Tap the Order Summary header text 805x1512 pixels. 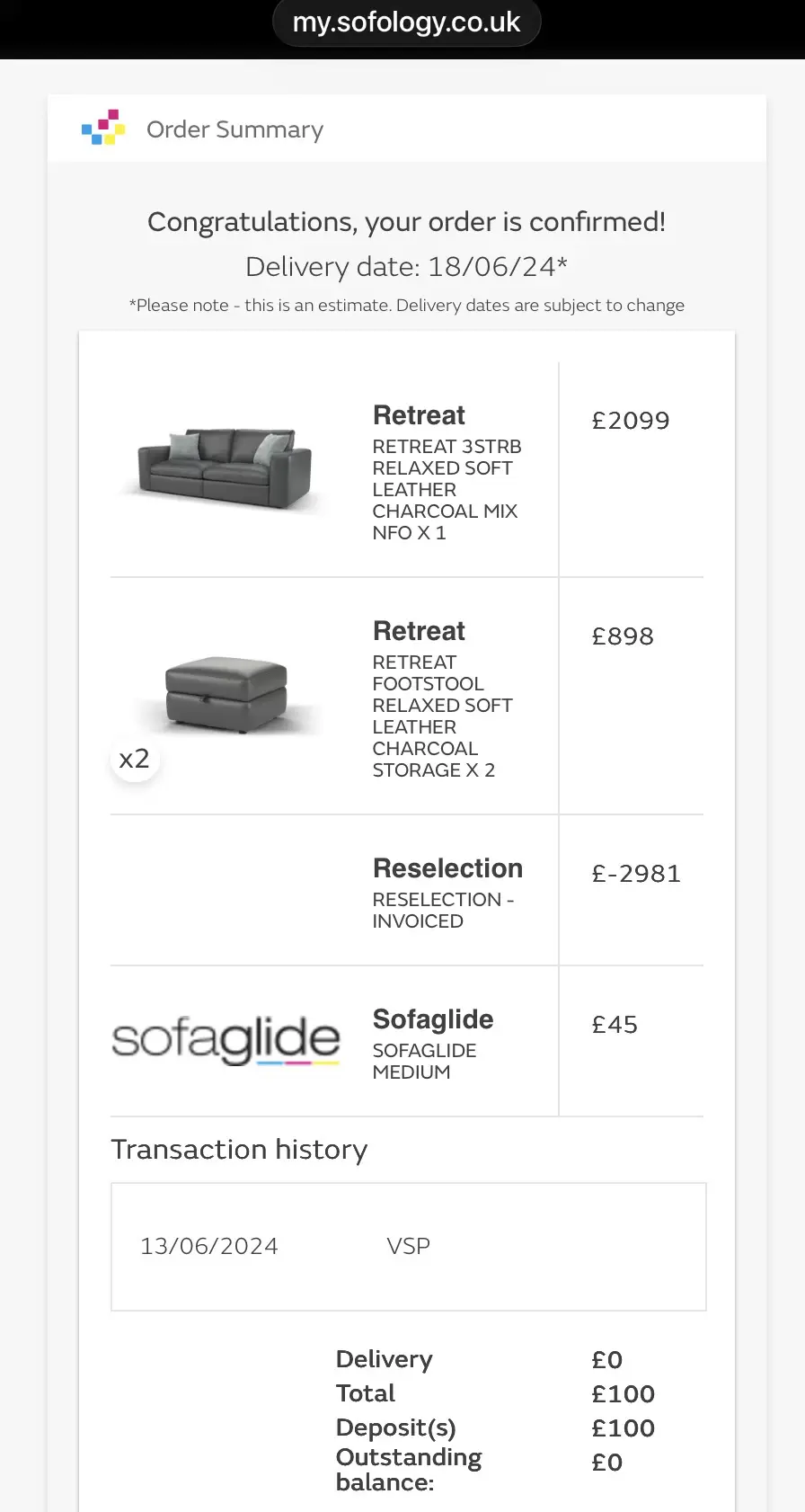[234, 129]
